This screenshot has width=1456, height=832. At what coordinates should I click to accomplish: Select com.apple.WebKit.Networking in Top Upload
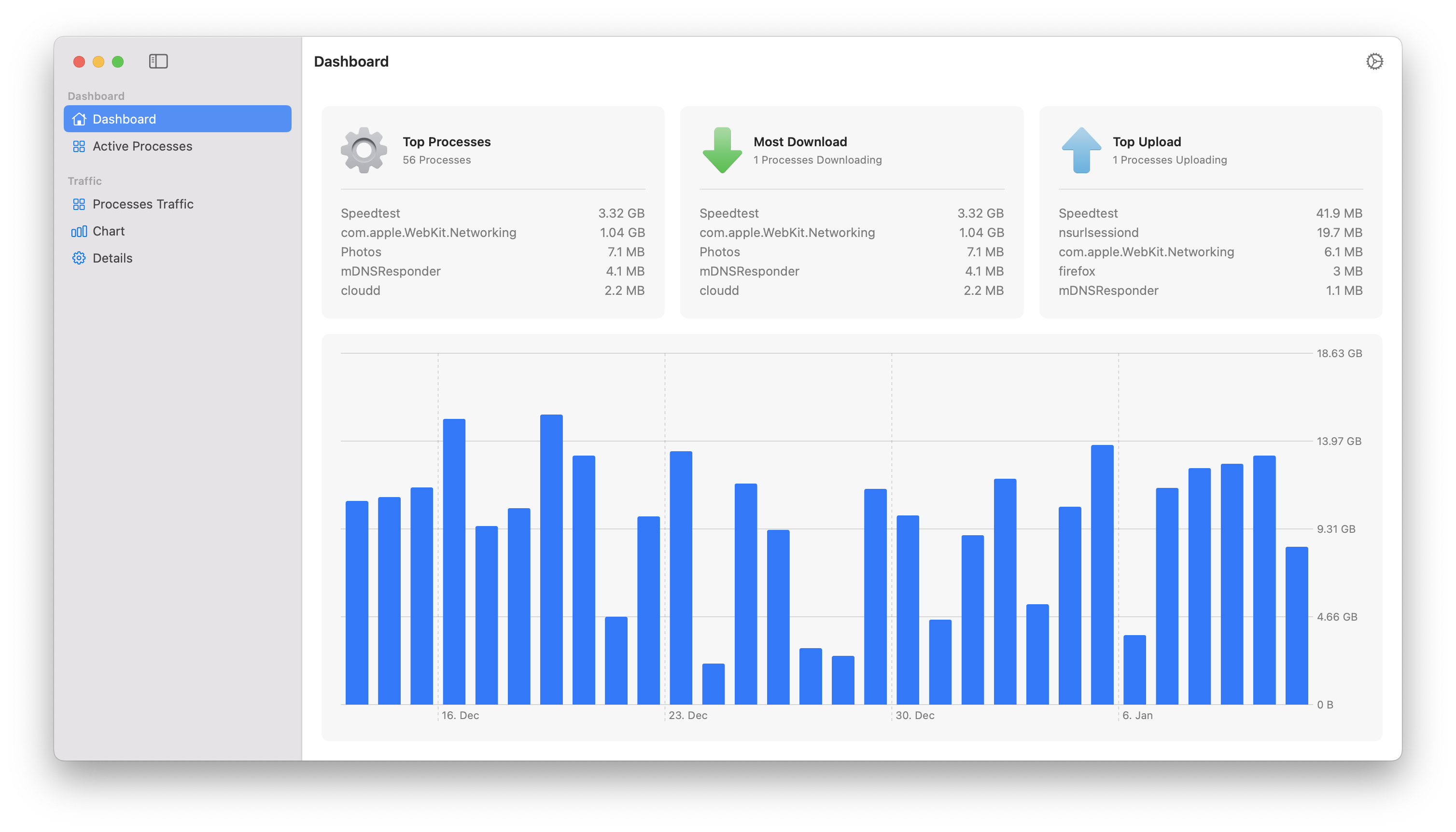click(1210, 252)
